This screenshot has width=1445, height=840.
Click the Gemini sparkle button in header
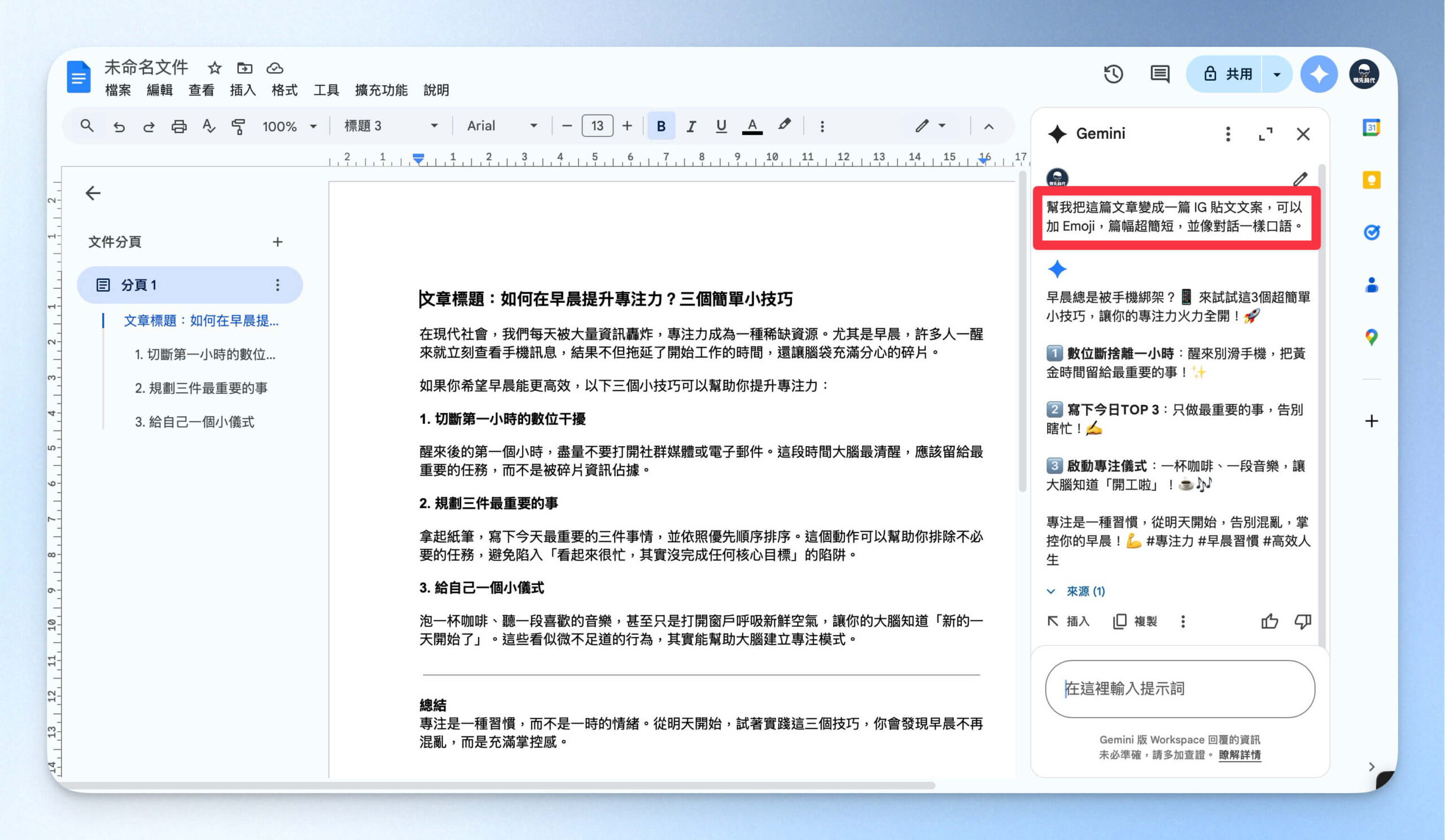click(1318, 74)
